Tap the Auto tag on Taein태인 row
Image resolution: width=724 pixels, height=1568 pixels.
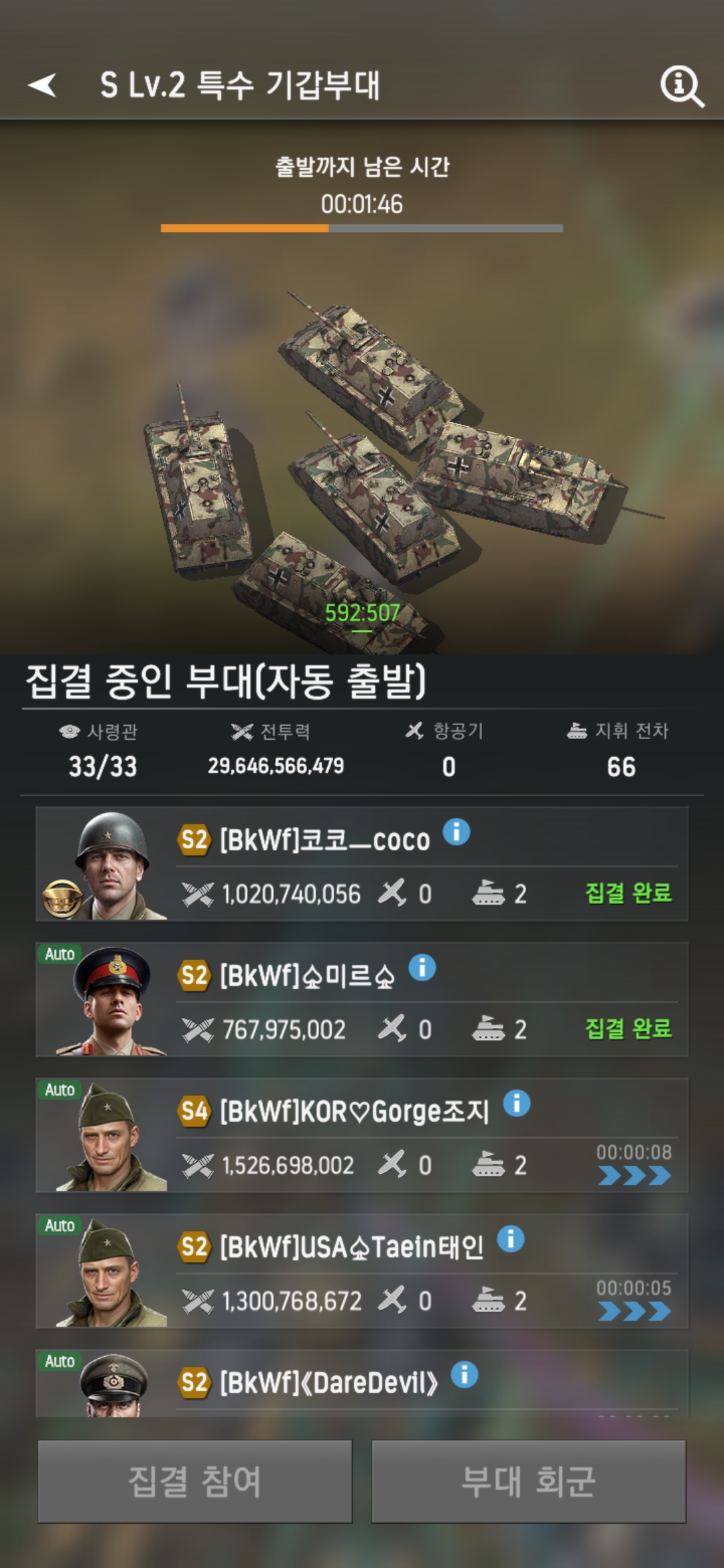(x=60, y=1225)
